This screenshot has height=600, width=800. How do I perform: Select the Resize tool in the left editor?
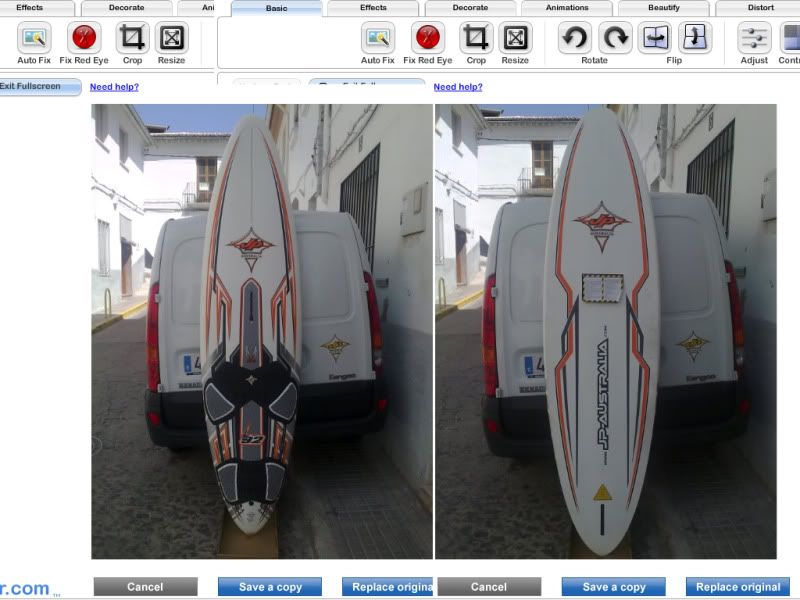[171, 38]
